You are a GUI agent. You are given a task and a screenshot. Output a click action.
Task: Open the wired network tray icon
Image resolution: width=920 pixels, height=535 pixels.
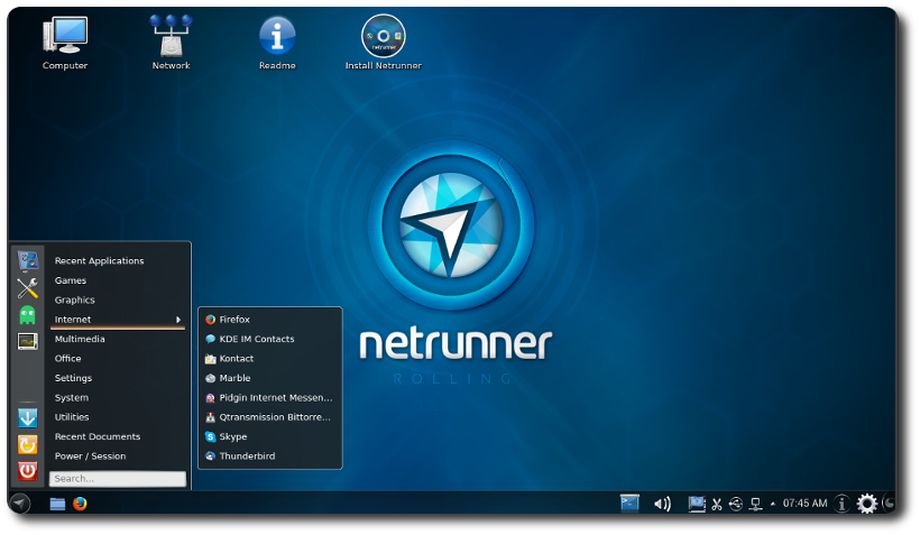click(756, 504)
